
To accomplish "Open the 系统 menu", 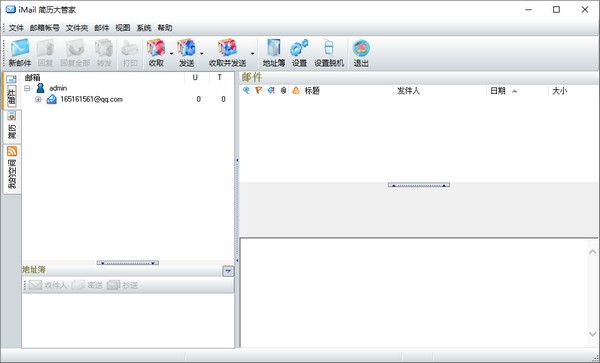I will pyautogui.click(x=144, y=28).
